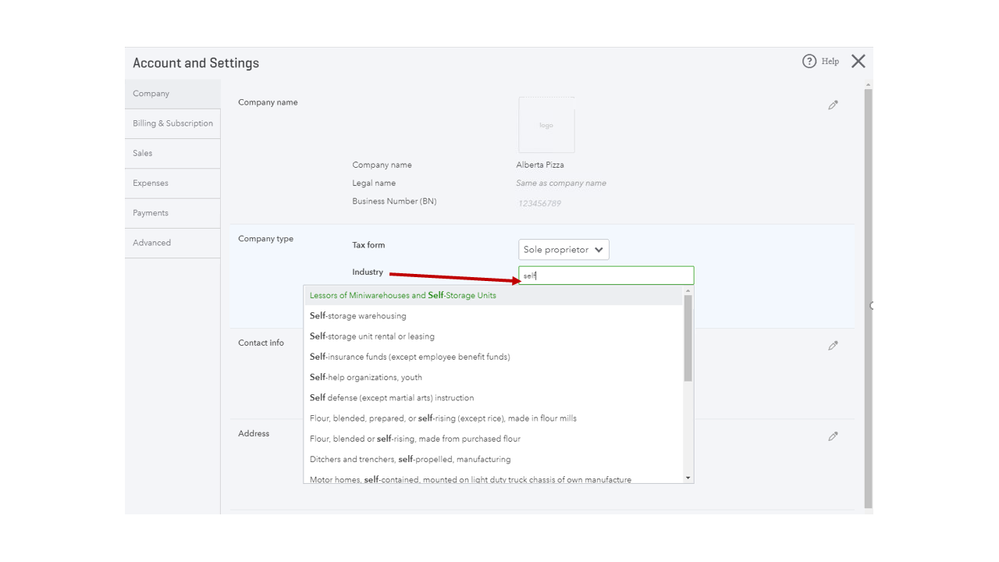Screen dimensions: 999x562
Task: Choose Lessors of Miniwarehouses and Self-Storage Units
Action: coord(403,296)
